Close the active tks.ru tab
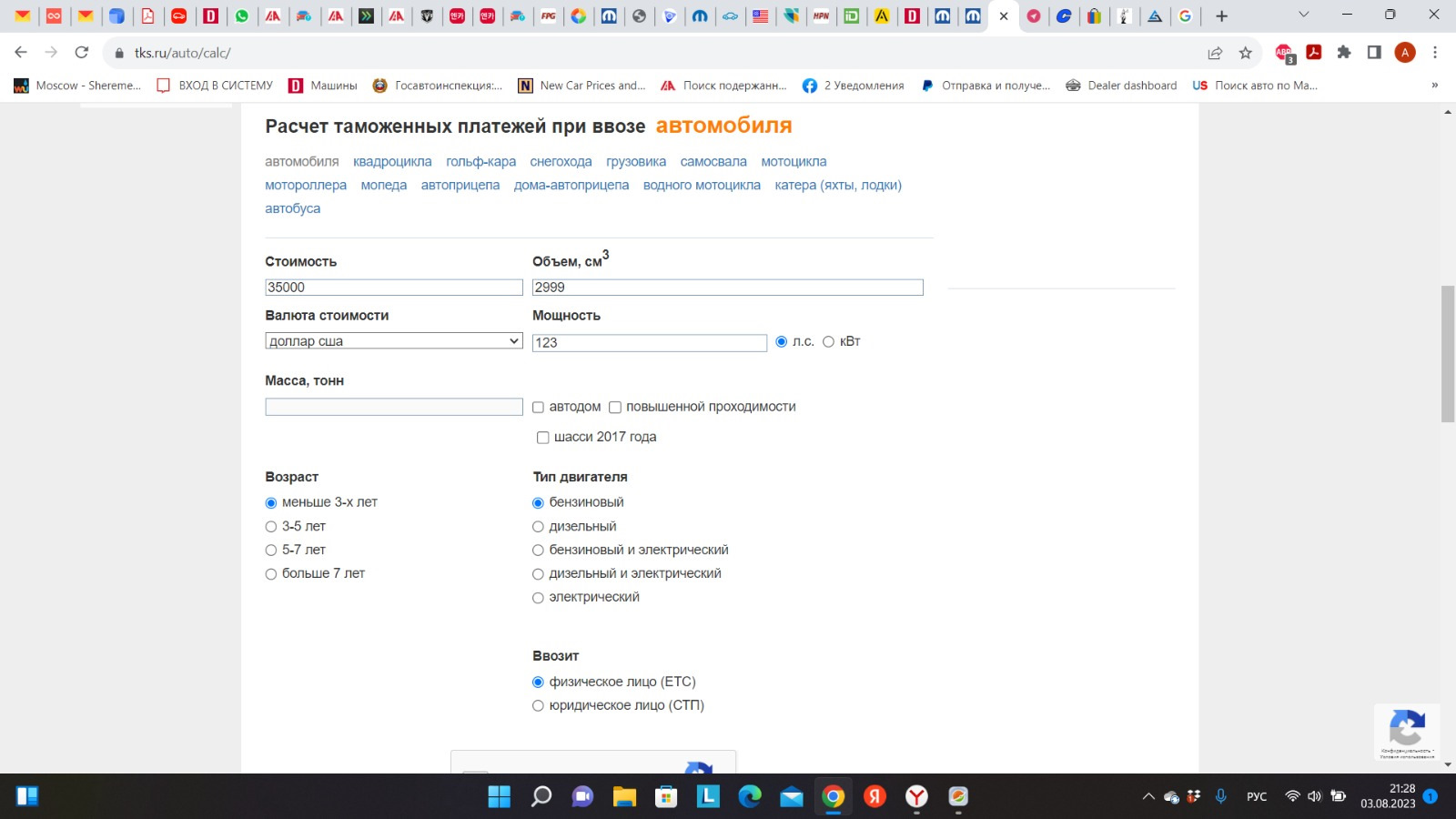Viewport: 1456px width, 819px height. tap(1004, 15)
